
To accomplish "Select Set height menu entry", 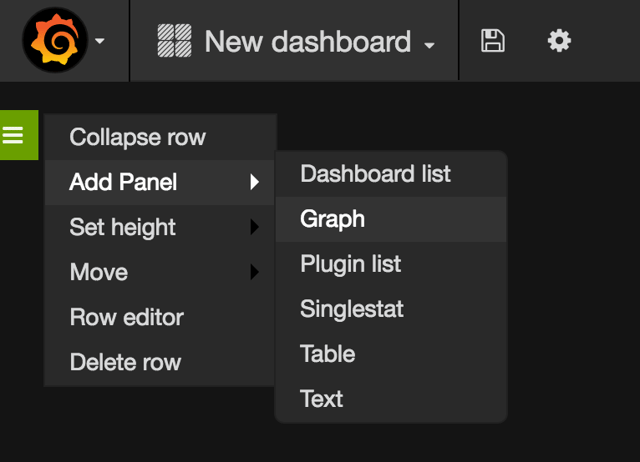I will click(x=159, y=227).
